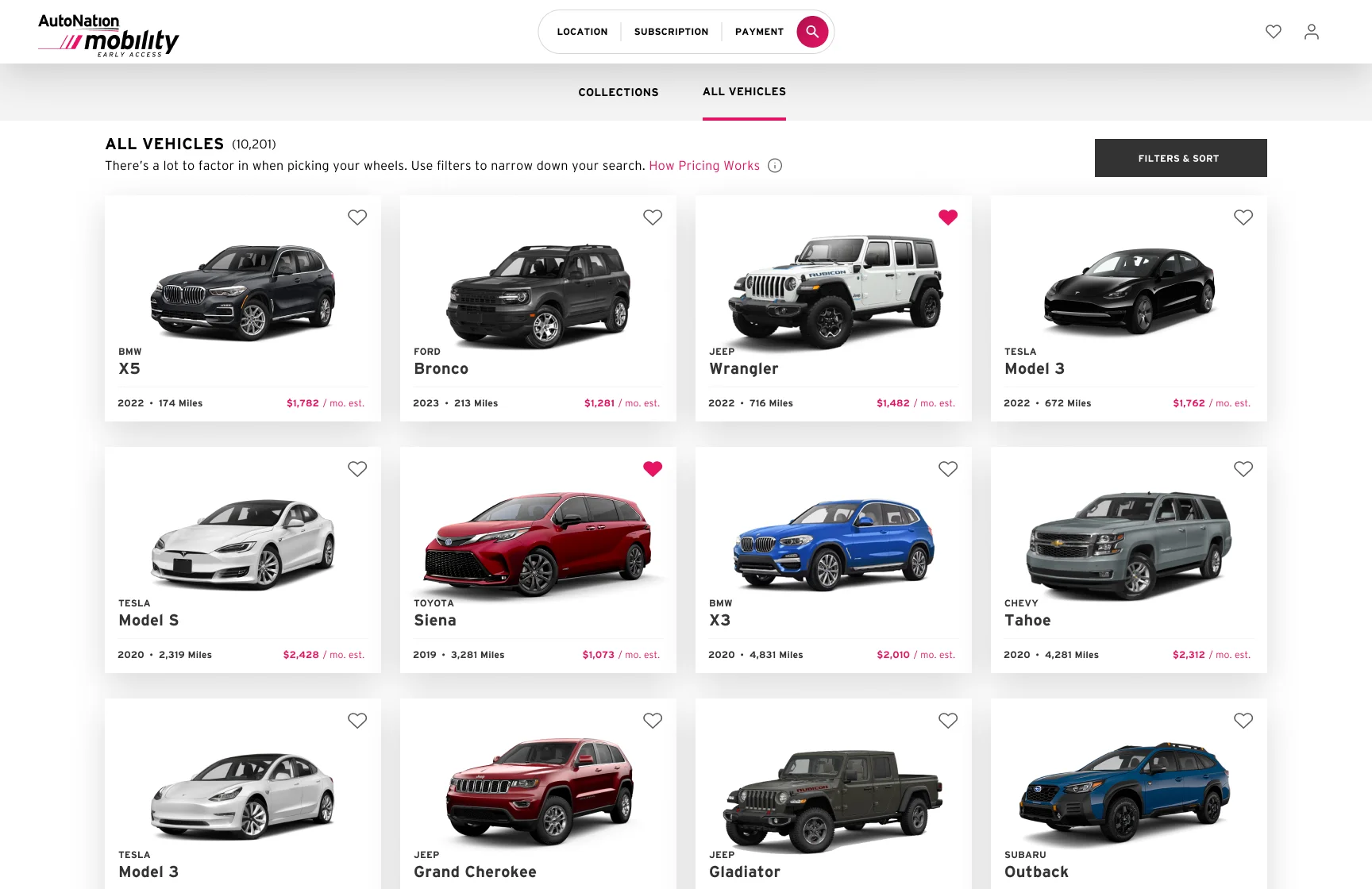1372x889 pixels.
Task: Open the white Jeep Wrangler image
Action: tap(835, 292)
